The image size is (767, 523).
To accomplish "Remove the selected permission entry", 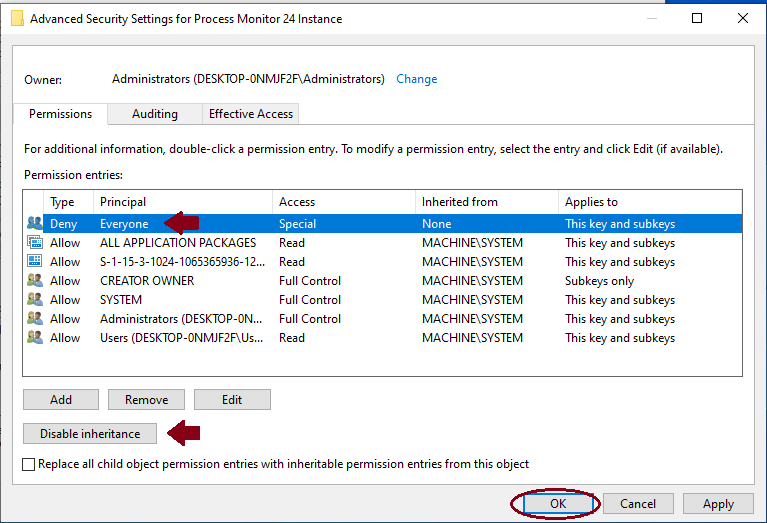I will (x=146, y=400).
